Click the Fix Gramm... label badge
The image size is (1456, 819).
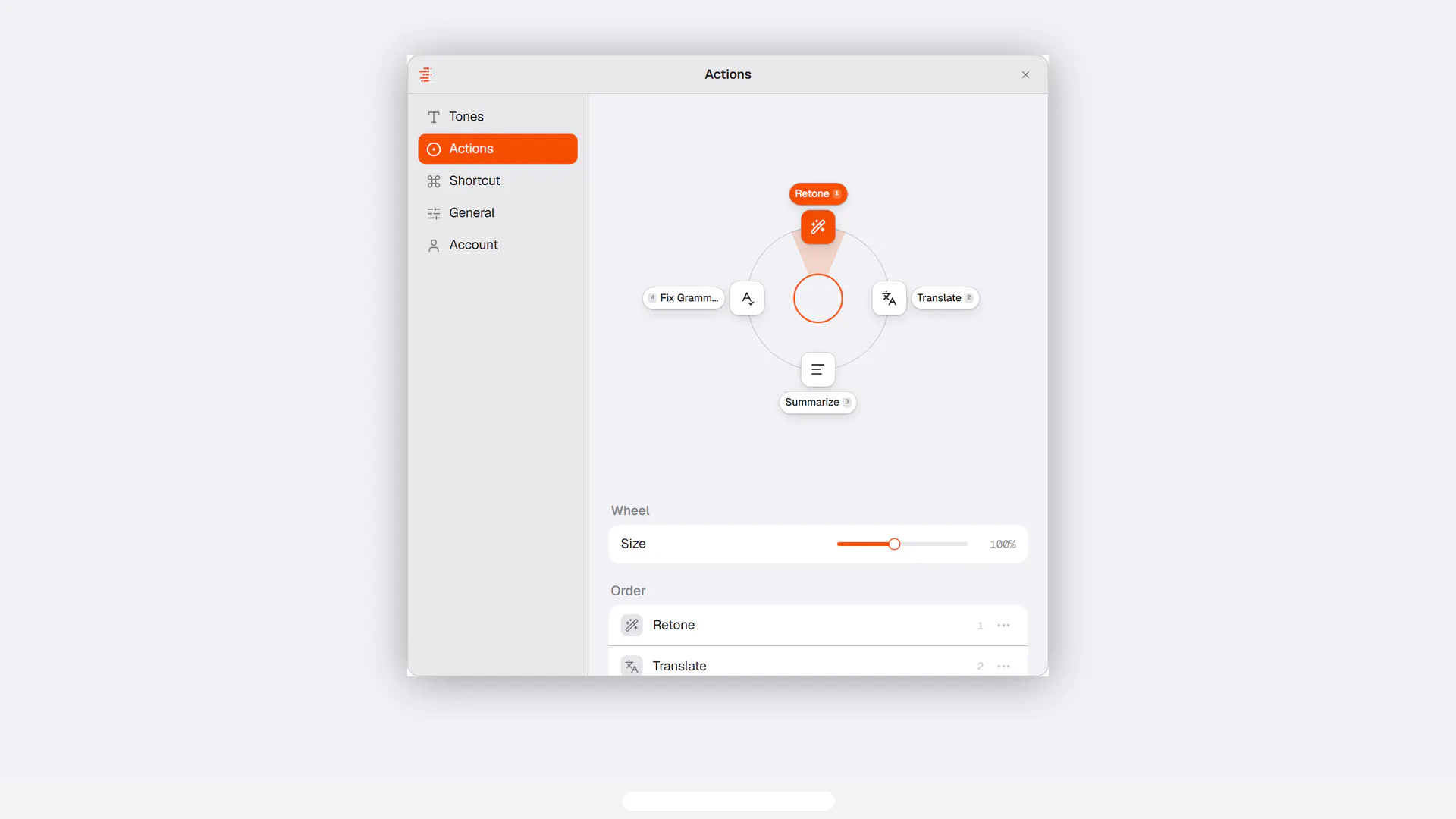[x=683, y=298]
